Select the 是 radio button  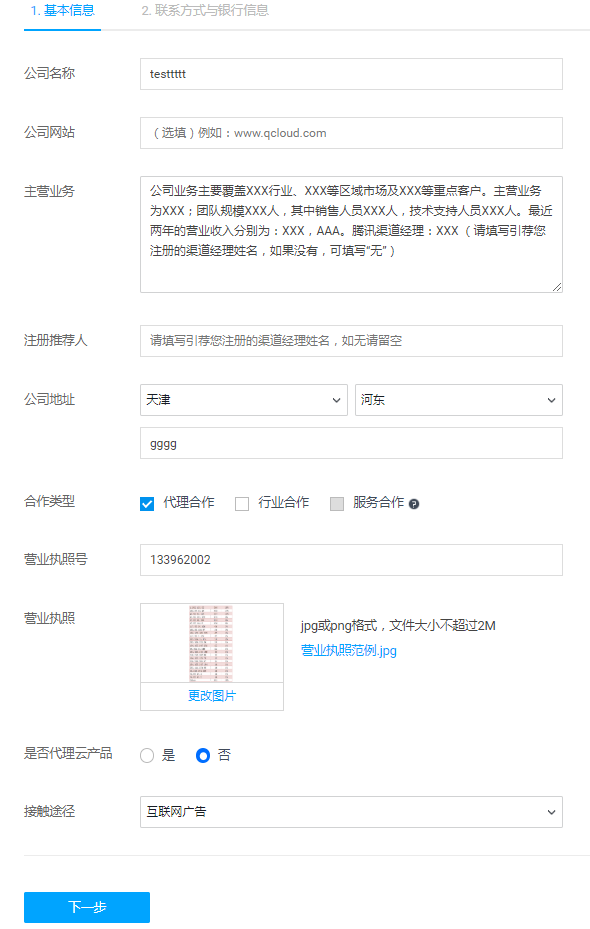tap(147, 755)
